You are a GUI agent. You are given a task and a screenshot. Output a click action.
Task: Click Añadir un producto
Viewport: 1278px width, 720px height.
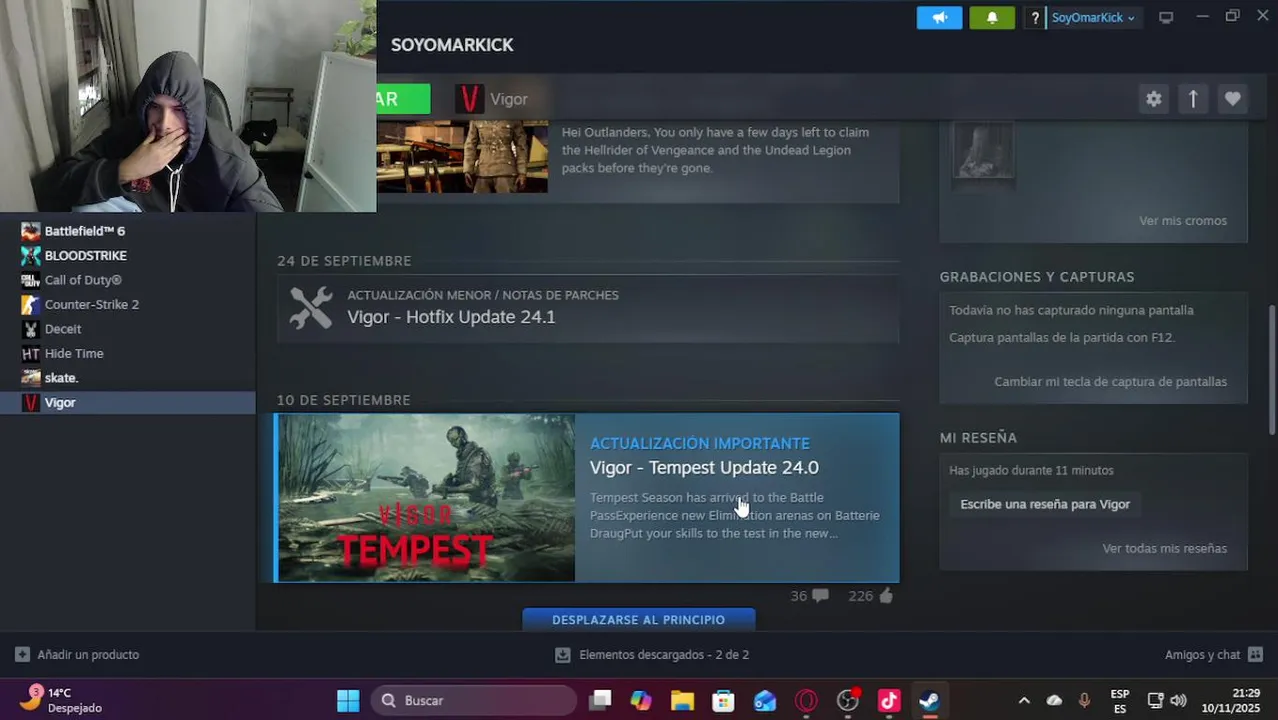(77, 655)
